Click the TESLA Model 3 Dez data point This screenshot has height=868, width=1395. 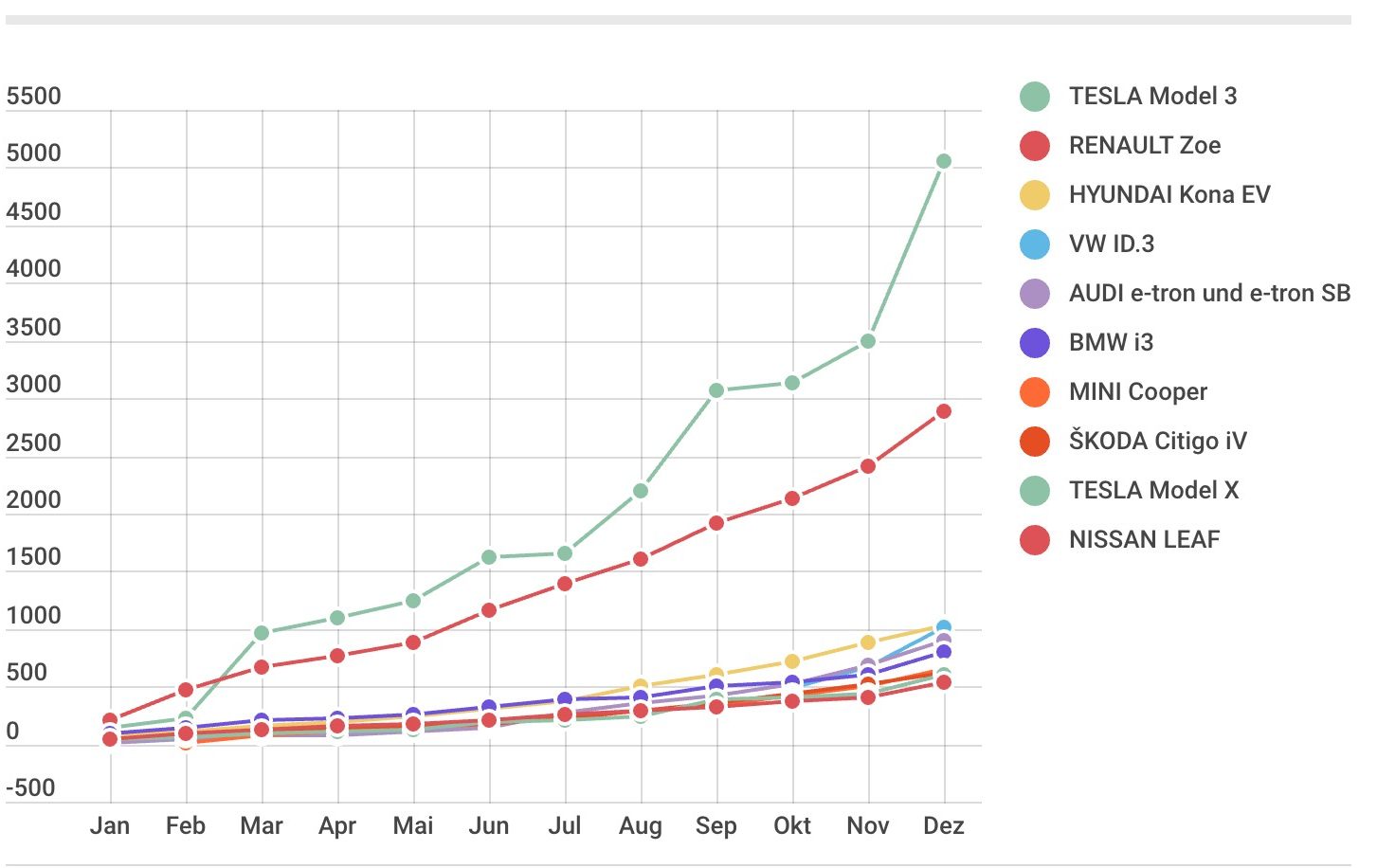[x=944, y=161]
